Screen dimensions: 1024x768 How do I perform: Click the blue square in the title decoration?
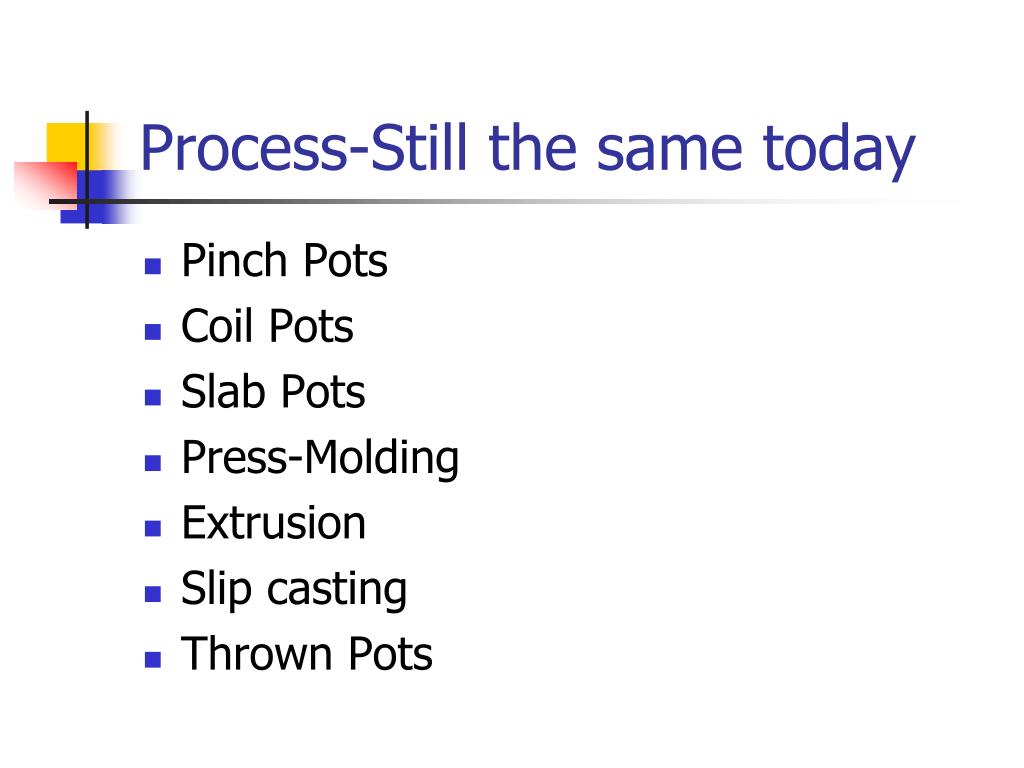[98, 197]
